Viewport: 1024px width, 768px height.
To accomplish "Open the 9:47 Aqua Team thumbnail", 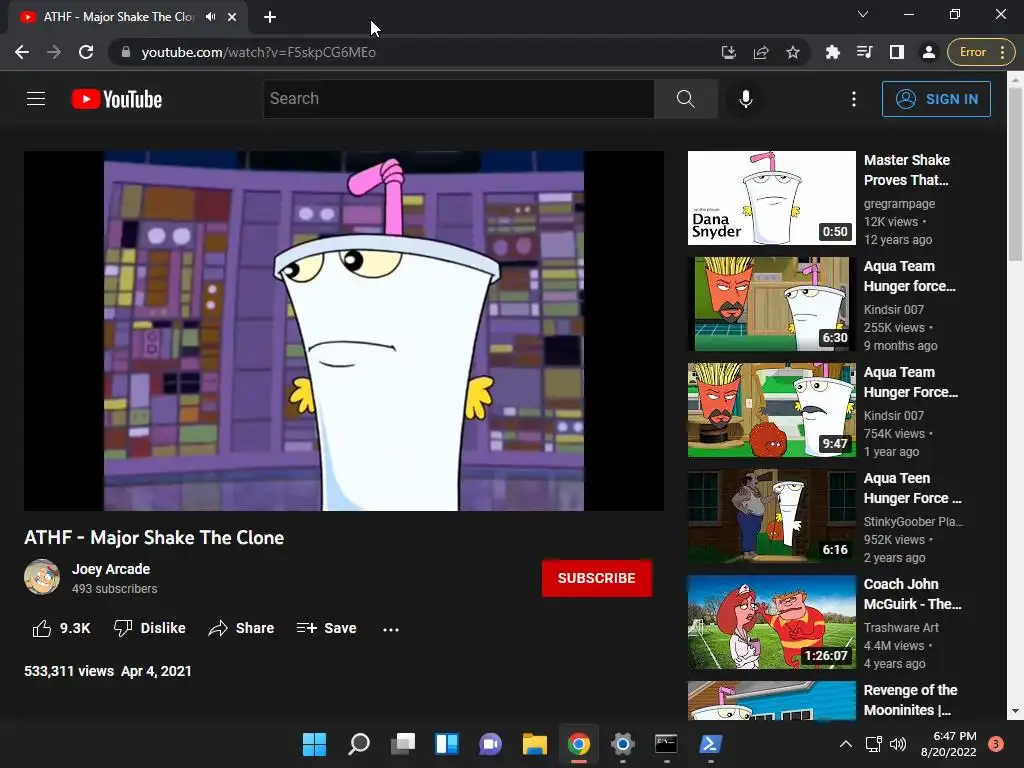I will [x=771, y=410].
